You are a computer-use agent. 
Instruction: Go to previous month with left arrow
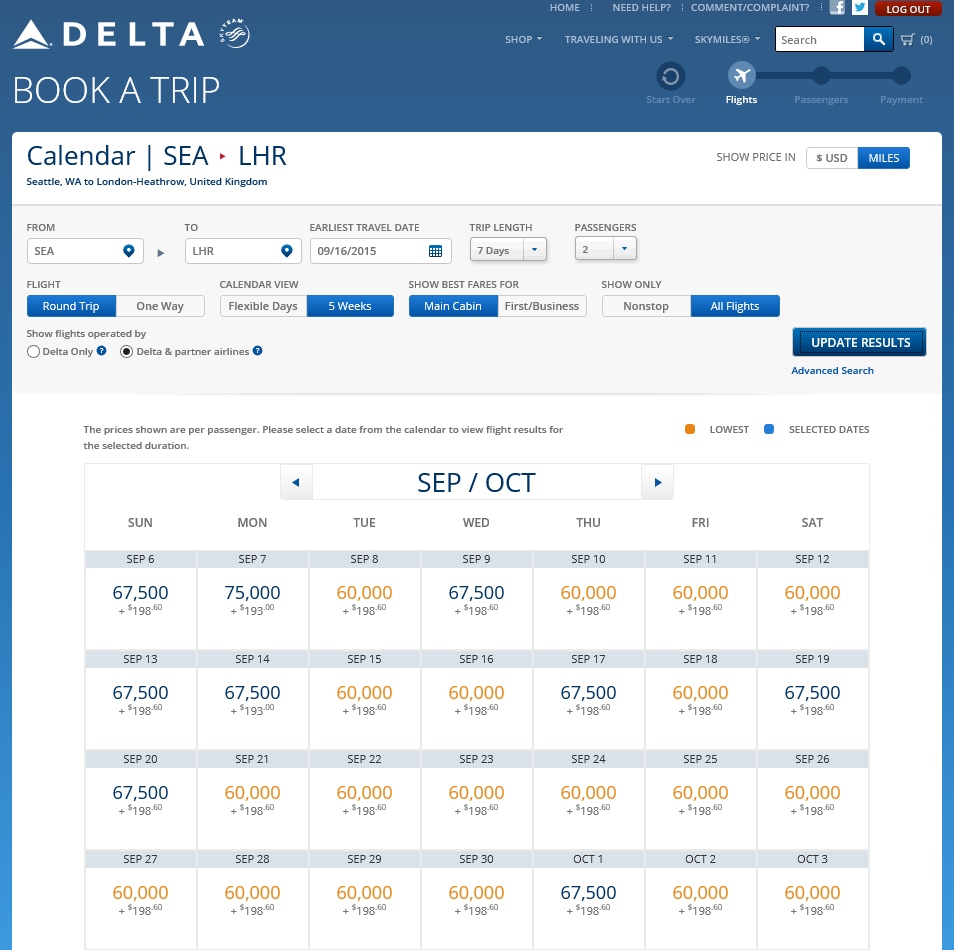(x=296, y=483)
